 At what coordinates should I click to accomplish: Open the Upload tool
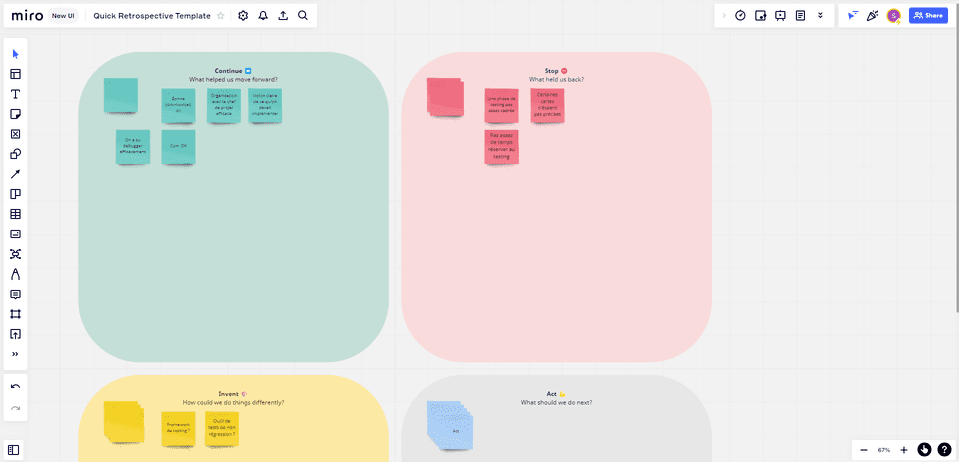click(x=16, y=334)
